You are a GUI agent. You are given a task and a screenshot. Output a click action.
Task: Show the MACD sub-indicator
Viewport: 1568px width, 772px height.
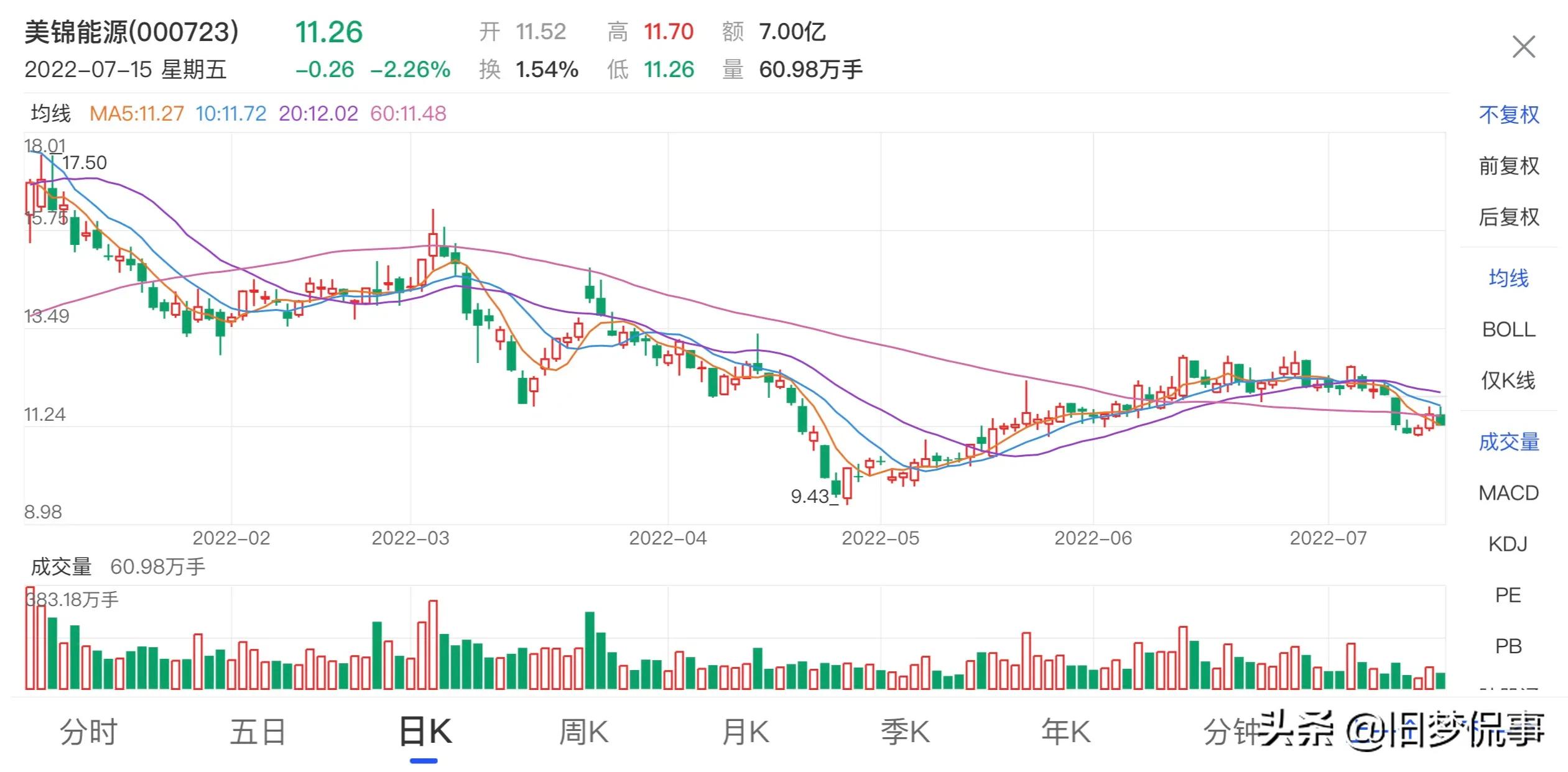(1508, 493)
